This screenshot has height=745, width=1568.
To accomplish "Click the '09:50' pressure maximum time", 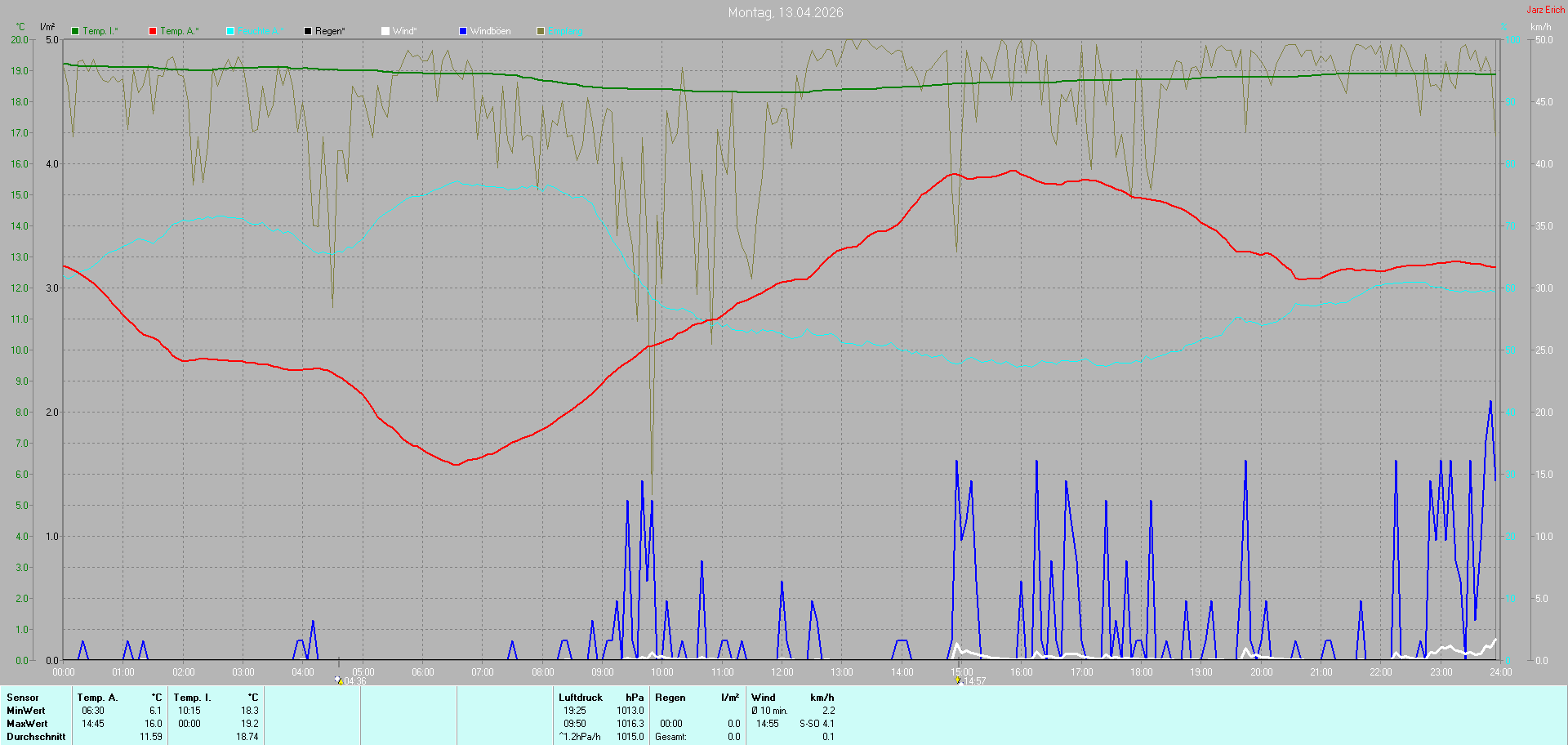I will [575, 724].
